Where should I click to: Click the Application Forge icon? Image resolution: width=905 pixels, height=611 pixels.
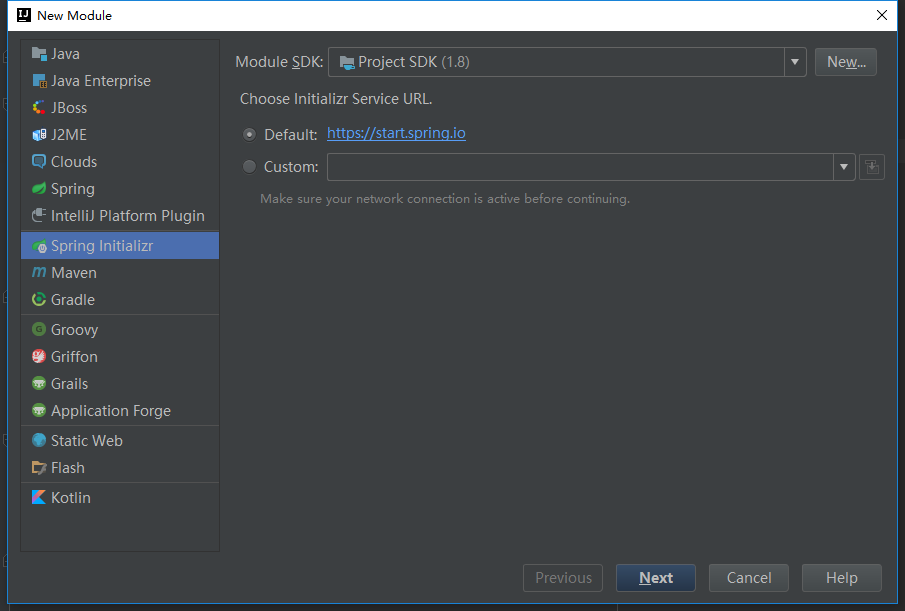(x=39, y=410)
